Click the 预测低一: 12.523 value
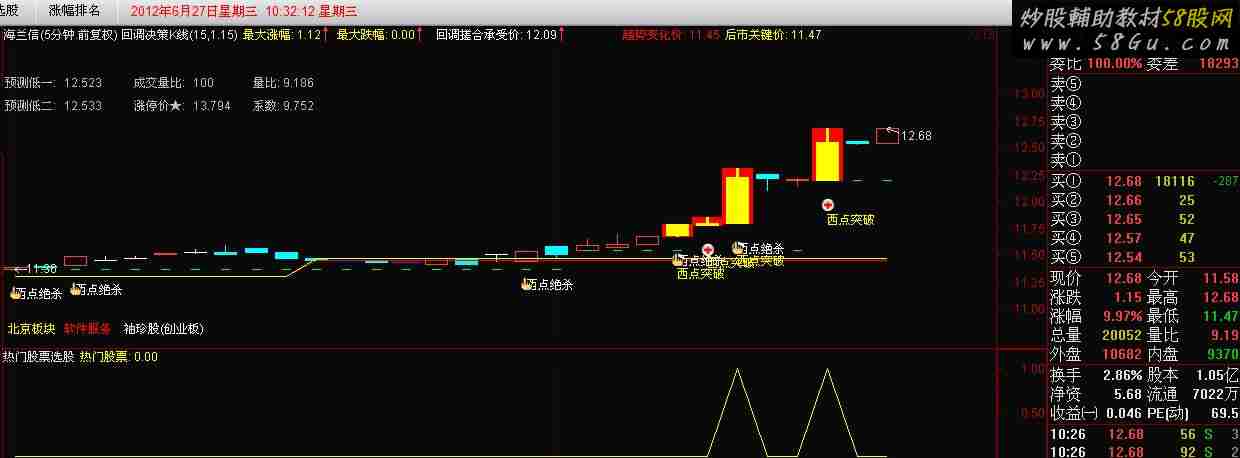1240x458 pixels. click(x=53, y=84)
